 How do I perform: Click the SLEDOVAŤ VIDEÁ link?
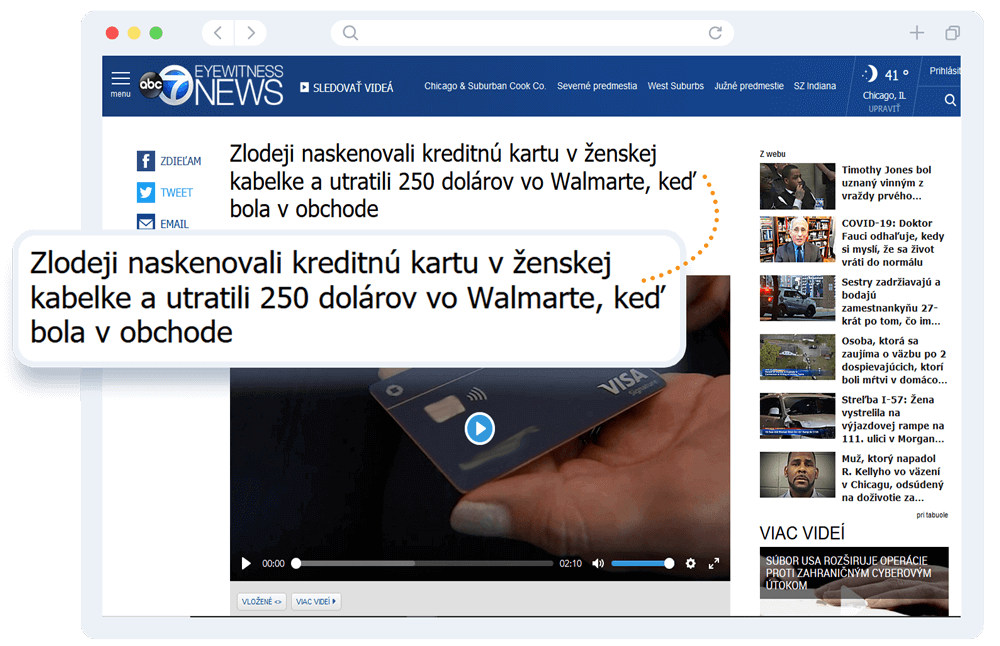(347, 87)
